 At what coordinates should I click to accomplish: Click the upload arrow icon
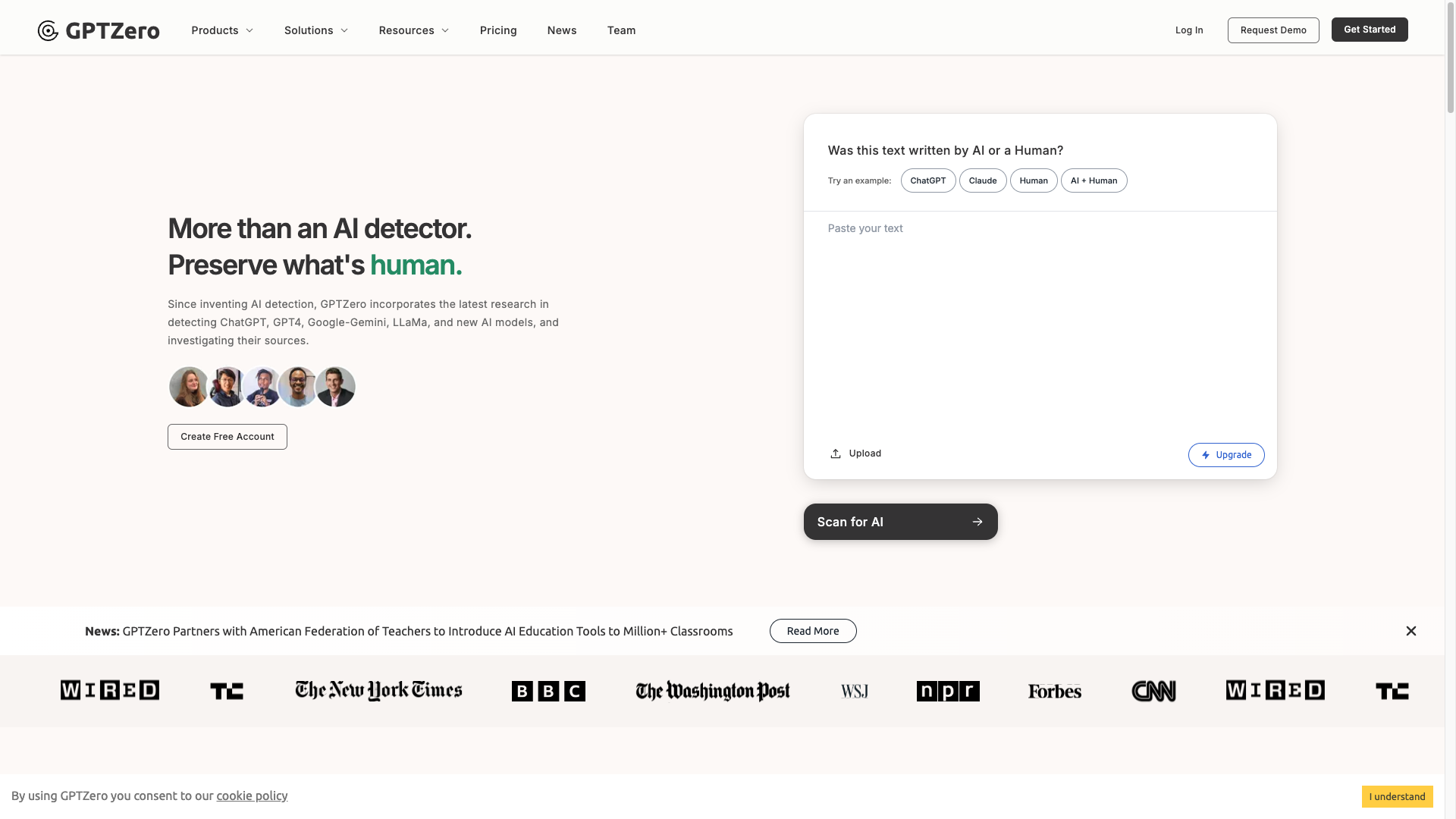(x=836, y=453)
